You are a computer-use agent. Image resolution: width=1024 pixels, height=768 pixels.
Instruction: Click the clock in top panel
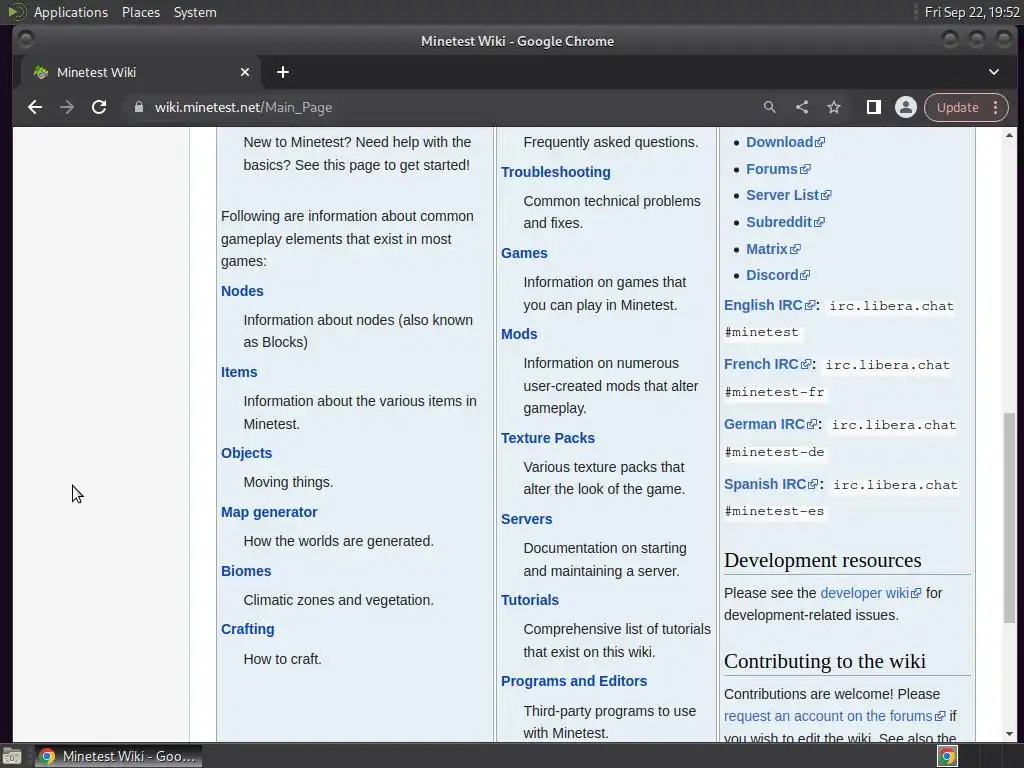pyautogui.click(x=972, y=12)
